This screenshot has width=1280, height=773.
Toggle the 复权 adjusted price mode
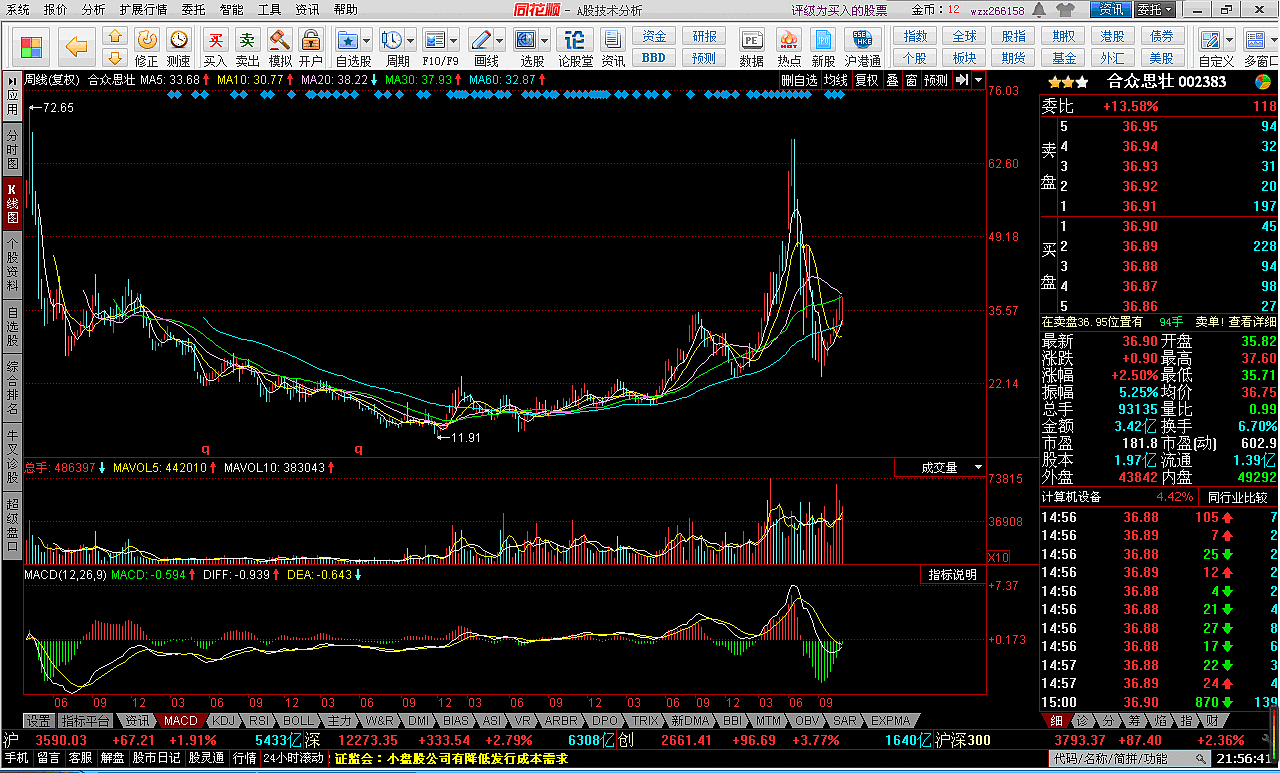[x=866, y=80]
